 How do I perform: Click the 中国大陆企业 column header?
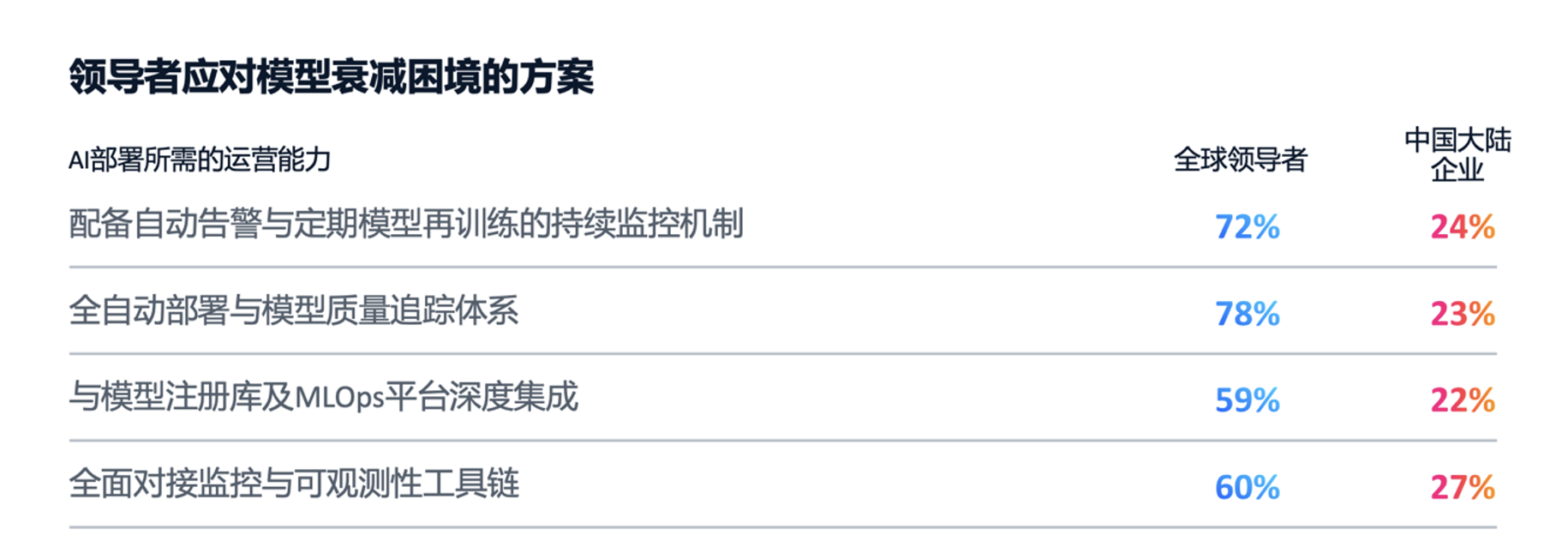click(x=1457, y=155)
